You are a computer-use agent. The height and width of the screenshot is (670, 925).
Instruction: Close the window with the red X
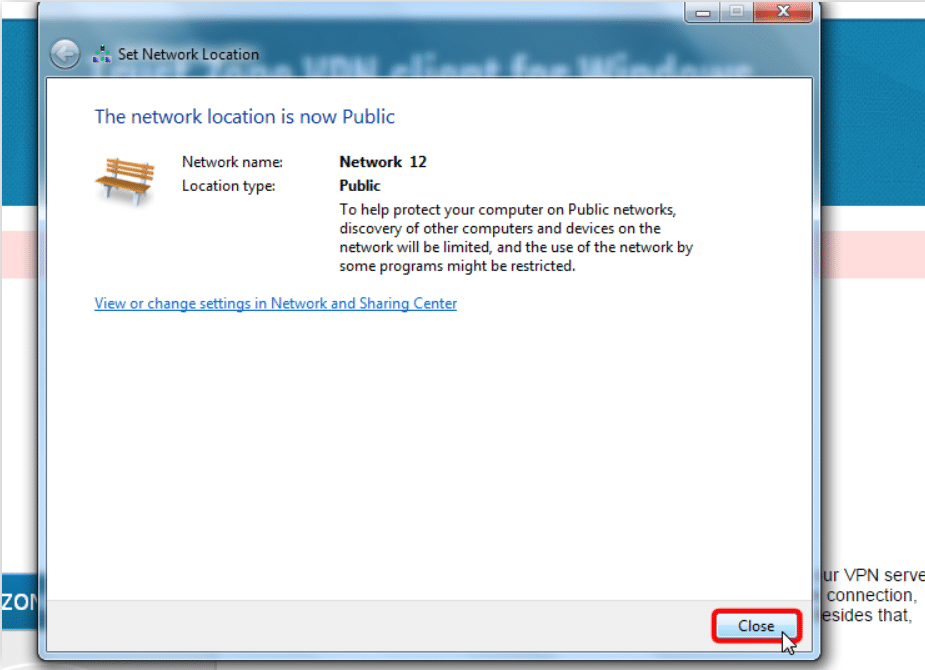click(x=783, y=12)
